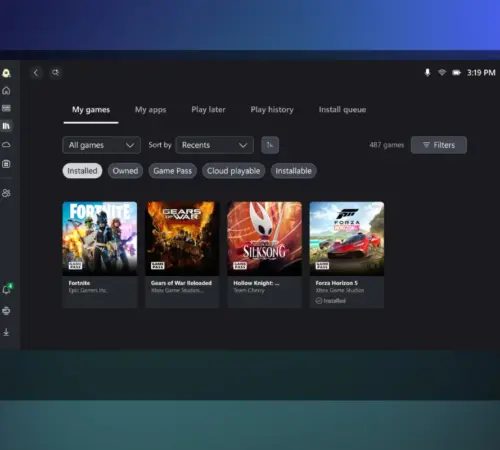Open Cloud Gaming from the sidebar

(6, 144)
